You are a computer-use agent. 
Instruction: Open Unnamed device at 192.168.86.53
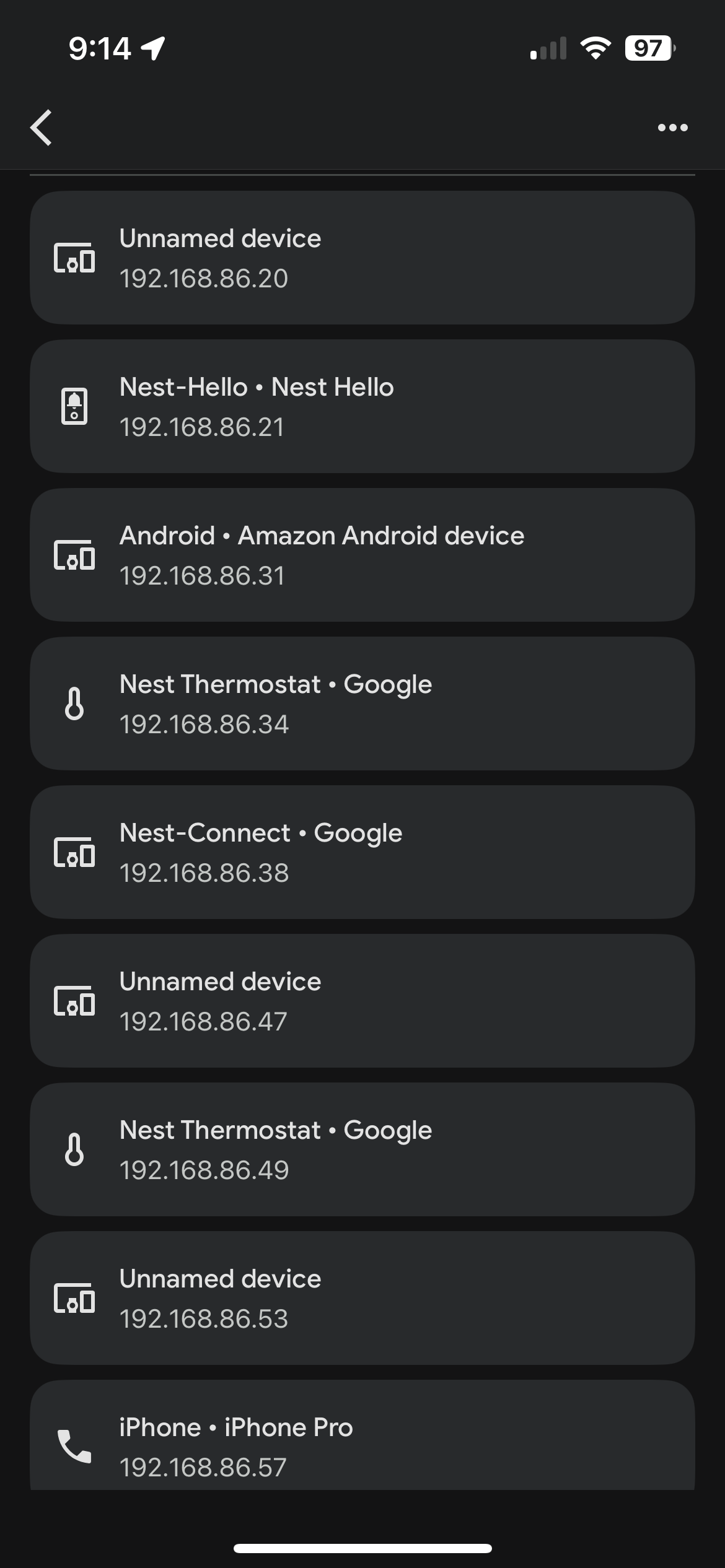pyautogui.click(x=362, y=1298)
